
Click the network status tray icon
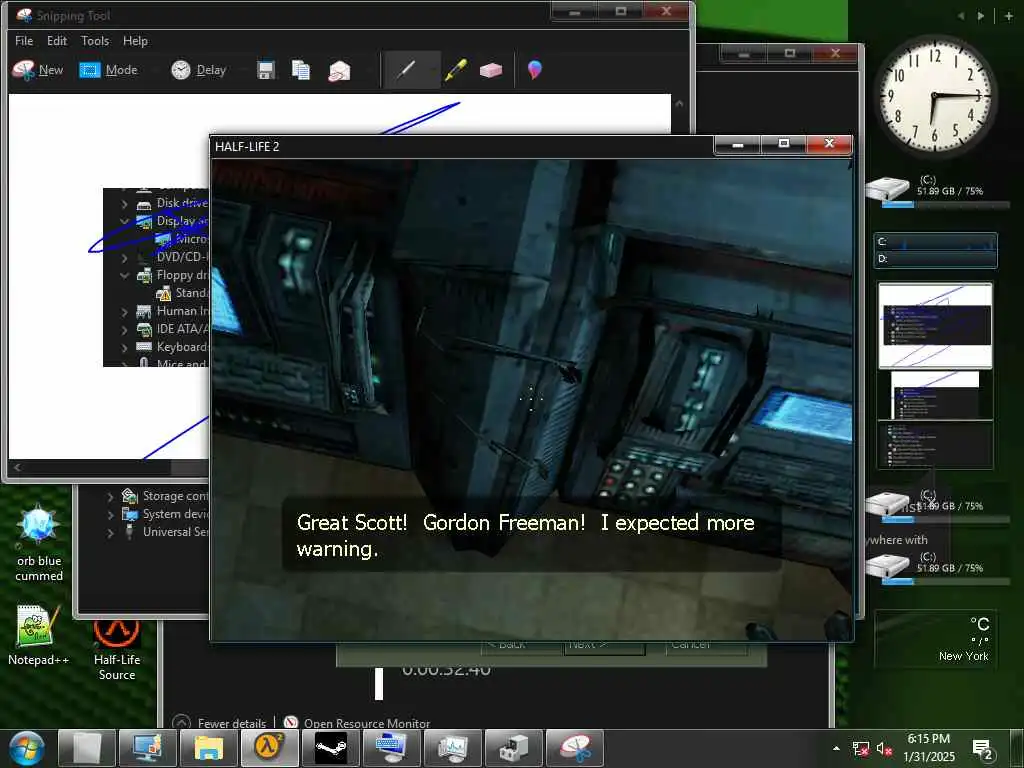861,749
